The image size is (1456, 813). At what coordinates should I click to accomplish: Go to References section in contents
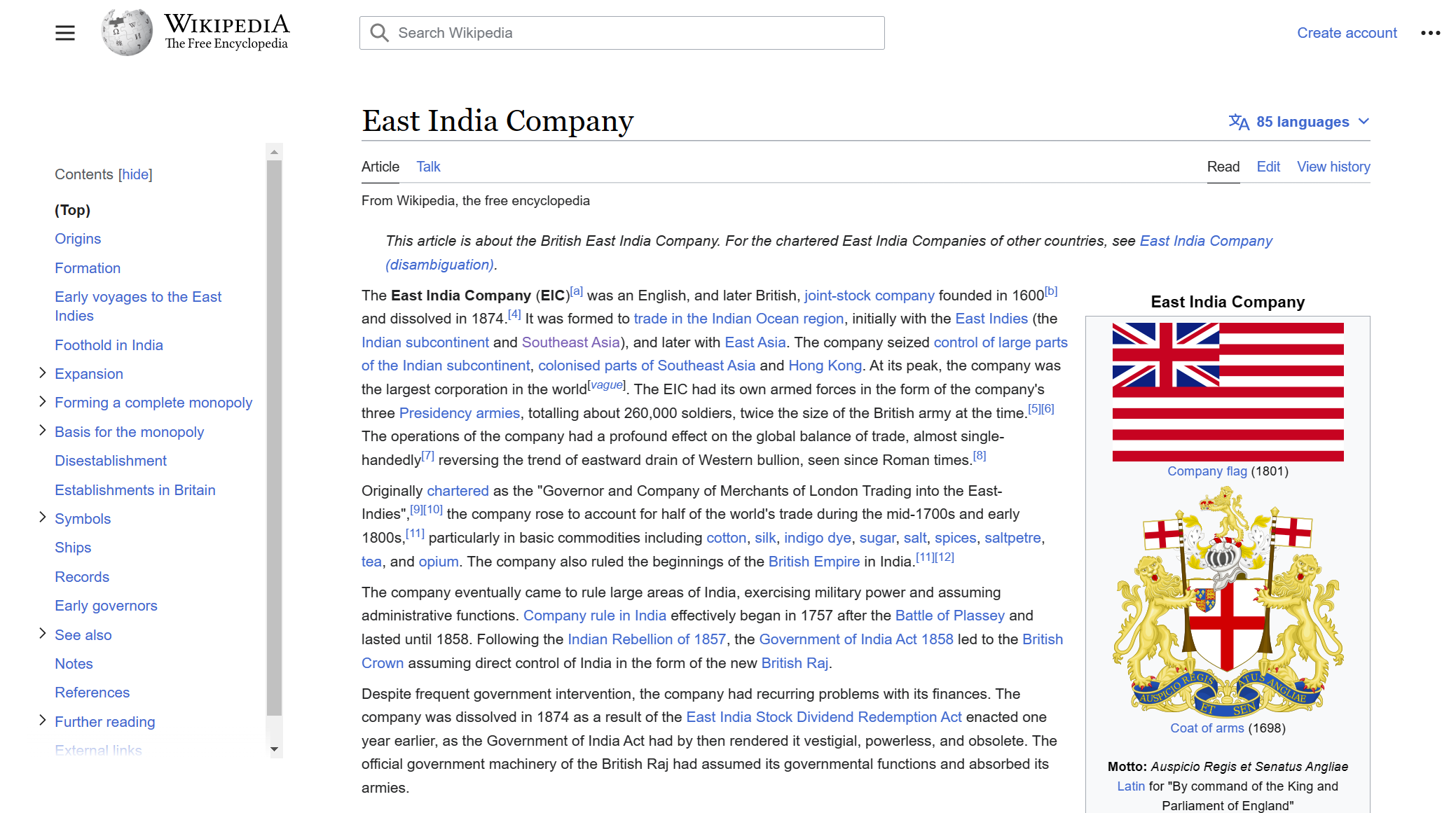click(92, 693)
